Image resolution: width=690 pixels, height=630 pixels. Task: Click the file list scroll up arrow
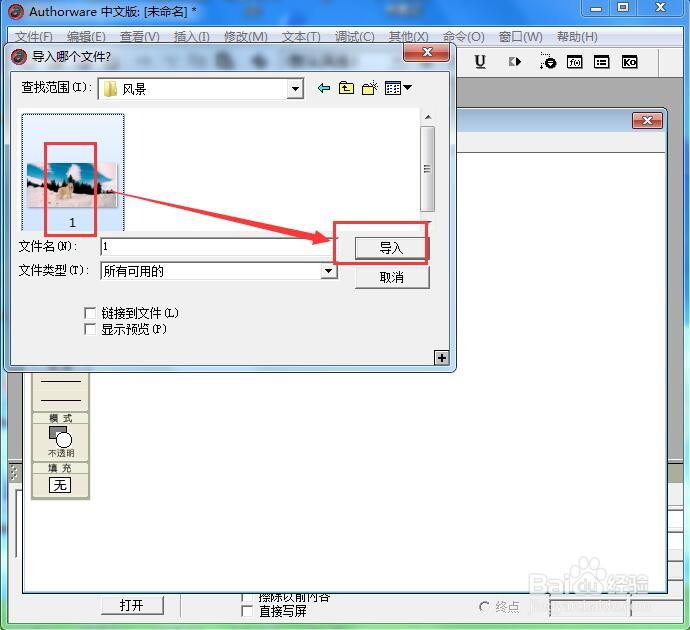click(x=427, y=117)
